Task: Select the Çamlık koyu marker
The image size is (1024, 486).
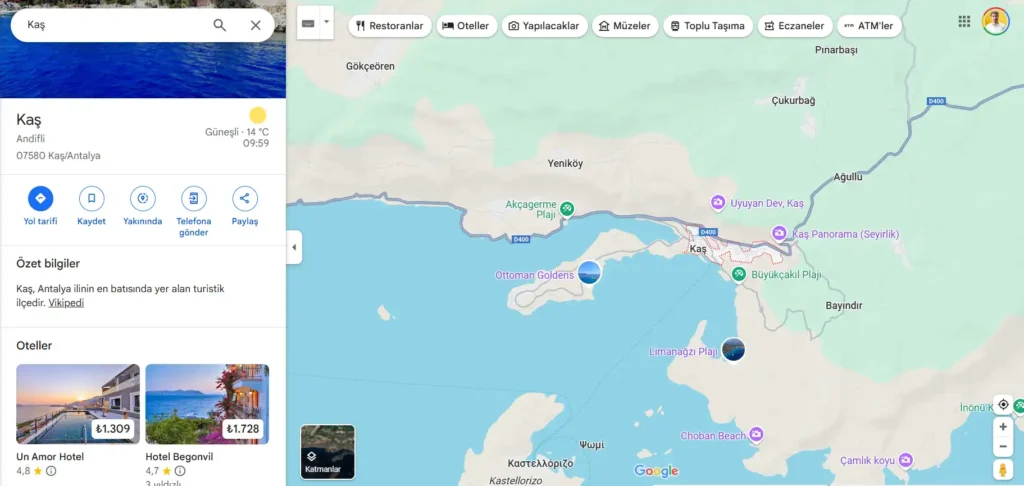Action: pos(905,460)
